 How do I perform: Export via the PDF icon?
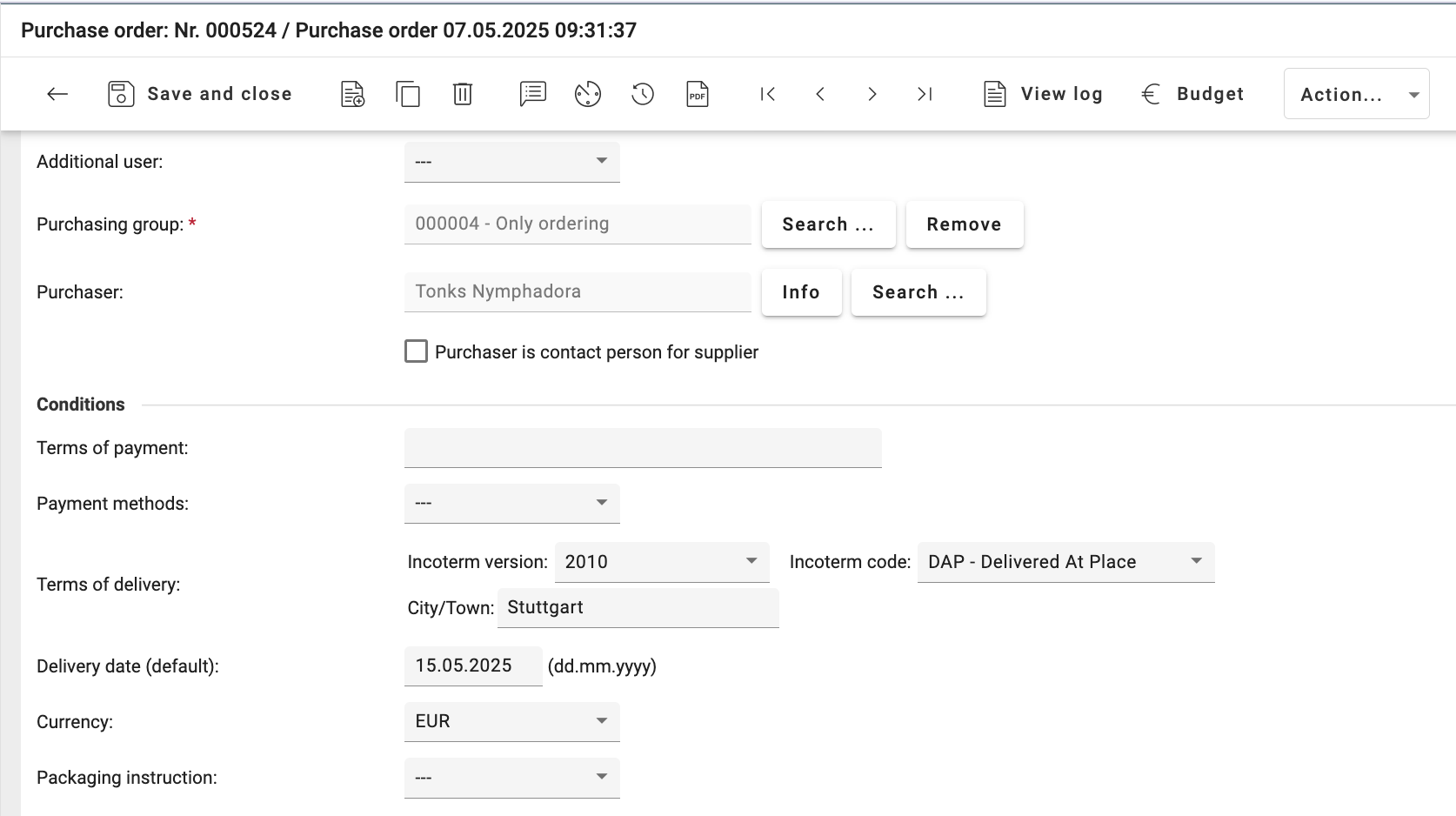click(x=698, y=94)
